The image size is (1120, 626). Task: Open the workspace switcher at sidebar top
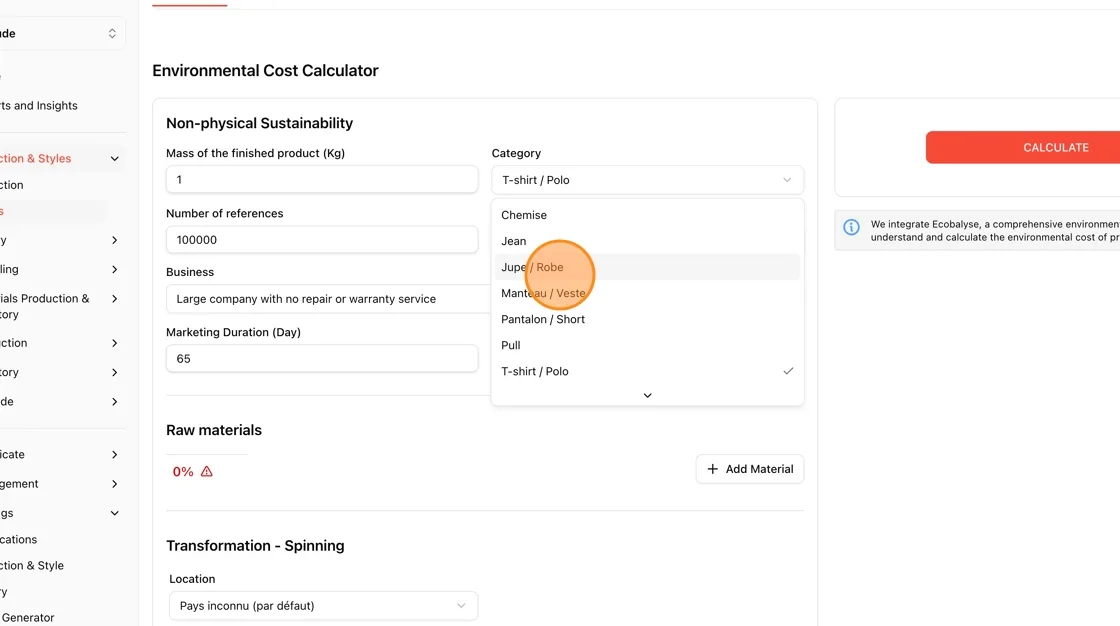coord(62,34)
